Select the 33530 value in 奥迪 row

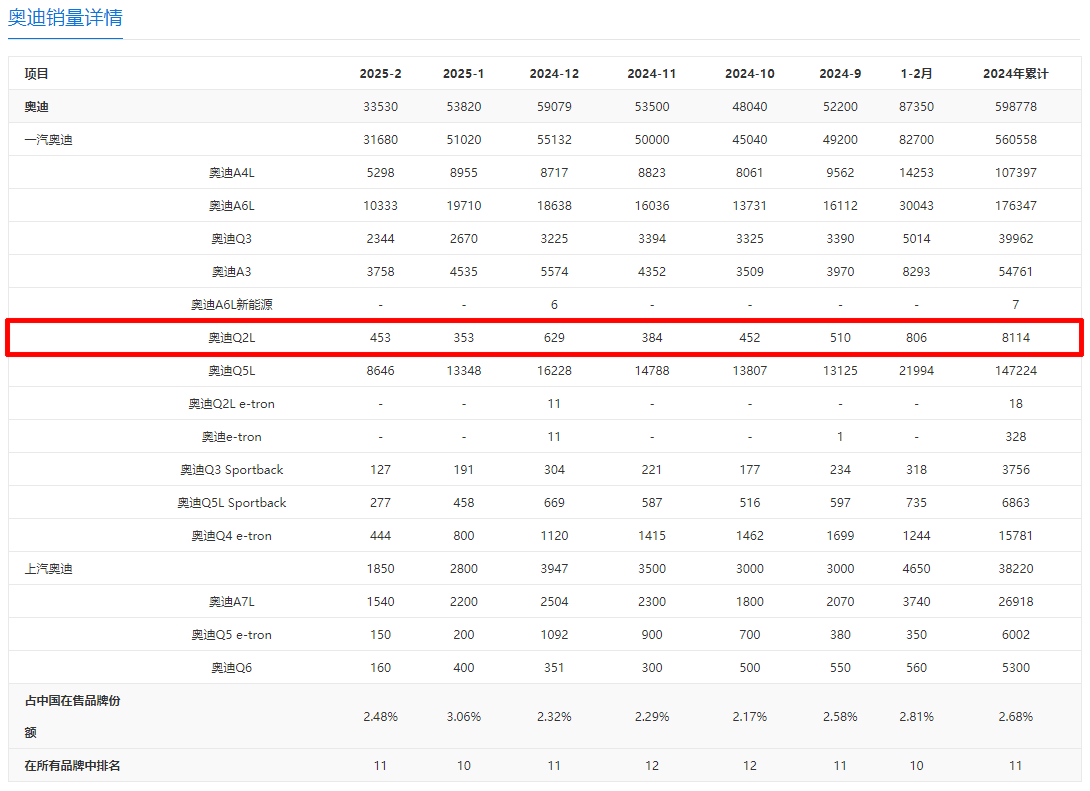point(380,106)
